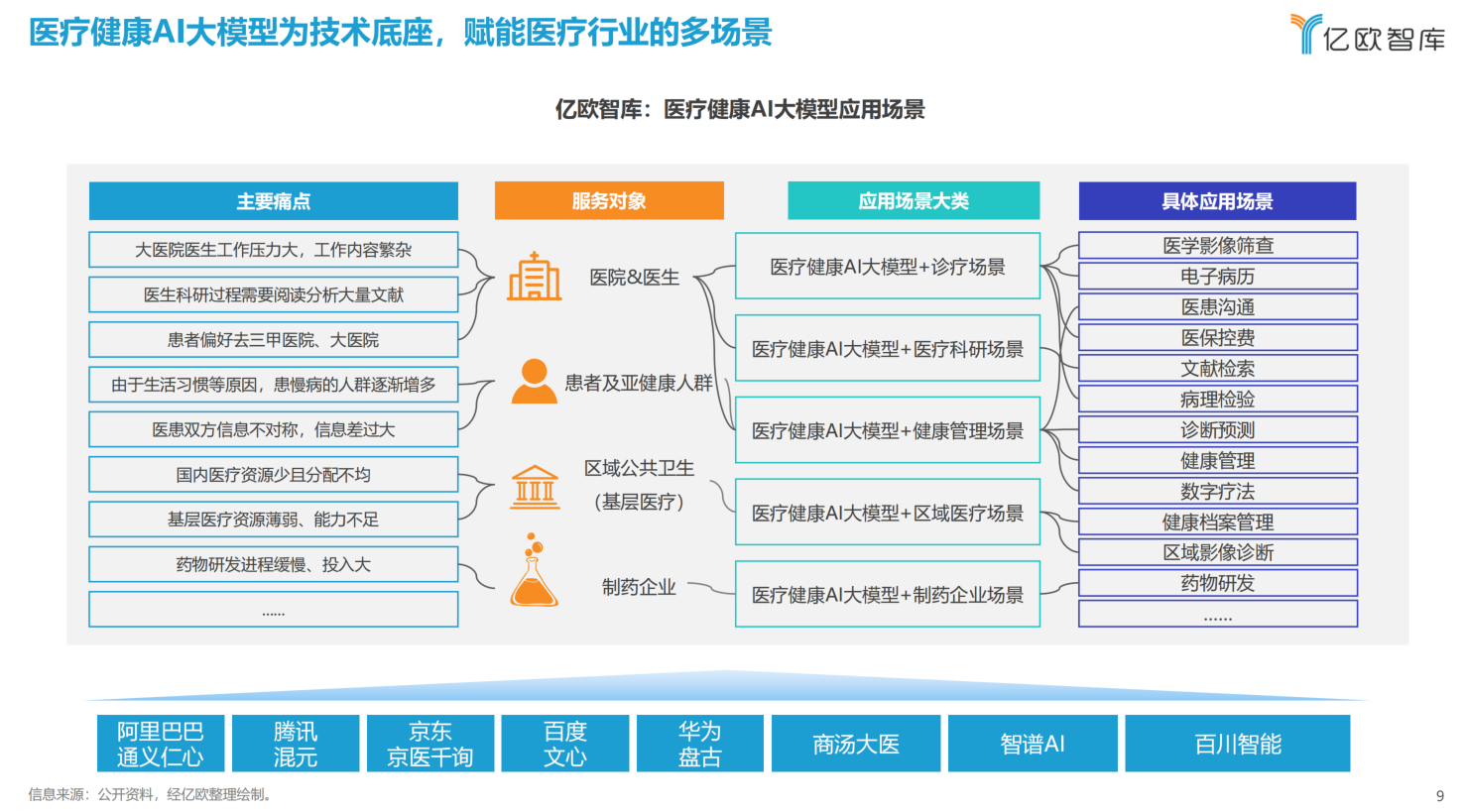The image size is (1465, 812).
Task: Click the 智谱AI box at the bottom
Action: [x=1032, y=742]
